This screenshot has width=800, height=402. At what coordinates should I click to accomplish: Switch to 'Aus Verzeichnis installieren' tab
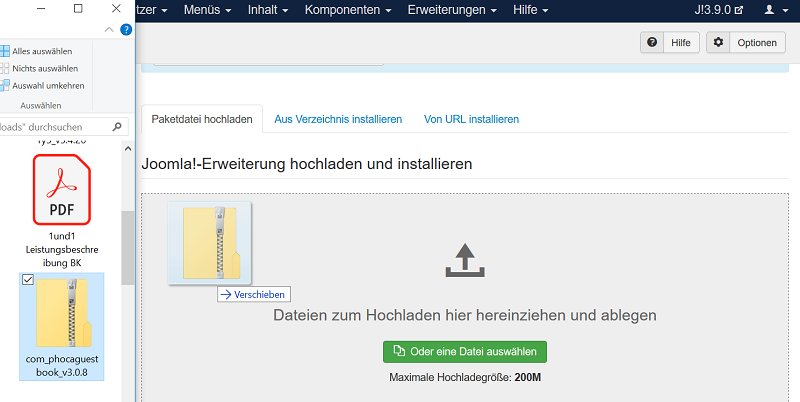click(x=338, y=119)
